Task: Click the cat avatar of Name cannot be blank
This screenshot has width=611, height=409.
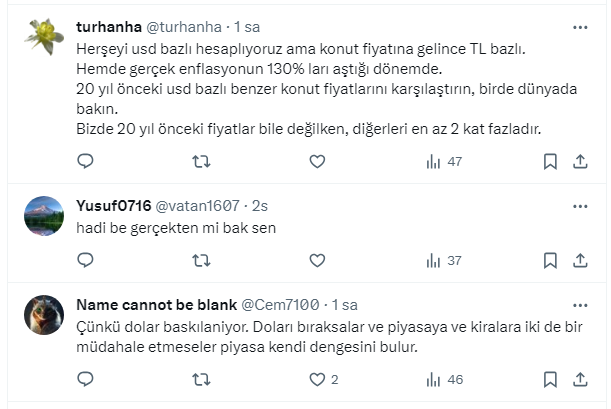Action: click(44, 313)
